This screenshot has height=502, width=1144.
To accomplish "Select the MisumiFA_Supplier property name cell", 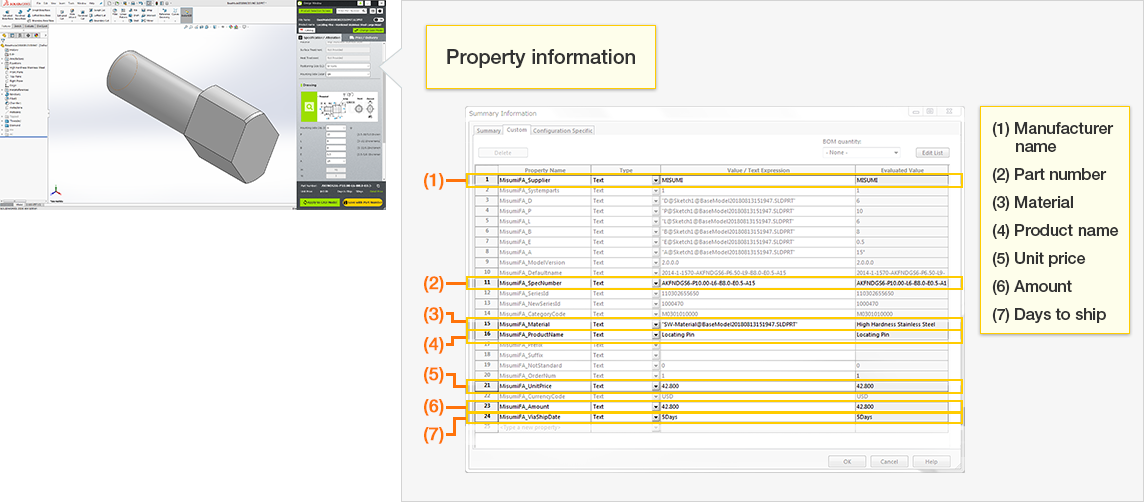I will (x=544, y=179).
